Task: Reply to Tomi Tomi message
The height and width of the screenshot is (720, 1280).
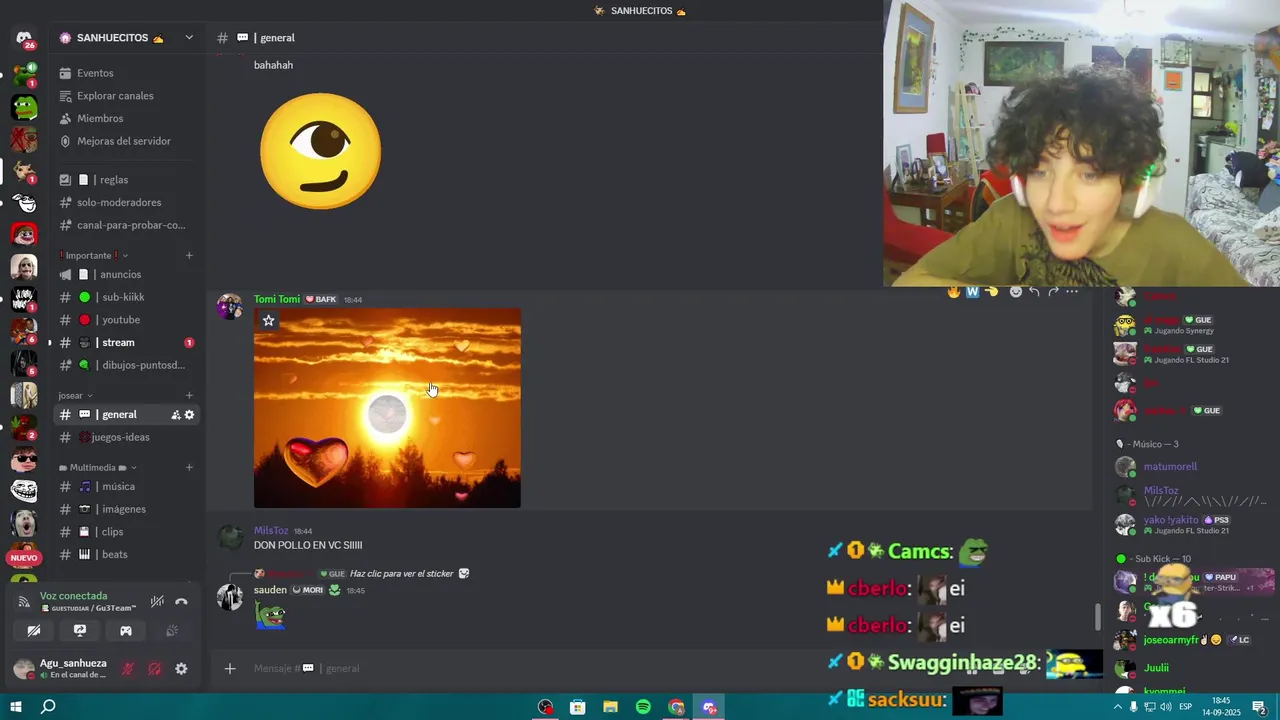Action: (x=1034, y=292)
